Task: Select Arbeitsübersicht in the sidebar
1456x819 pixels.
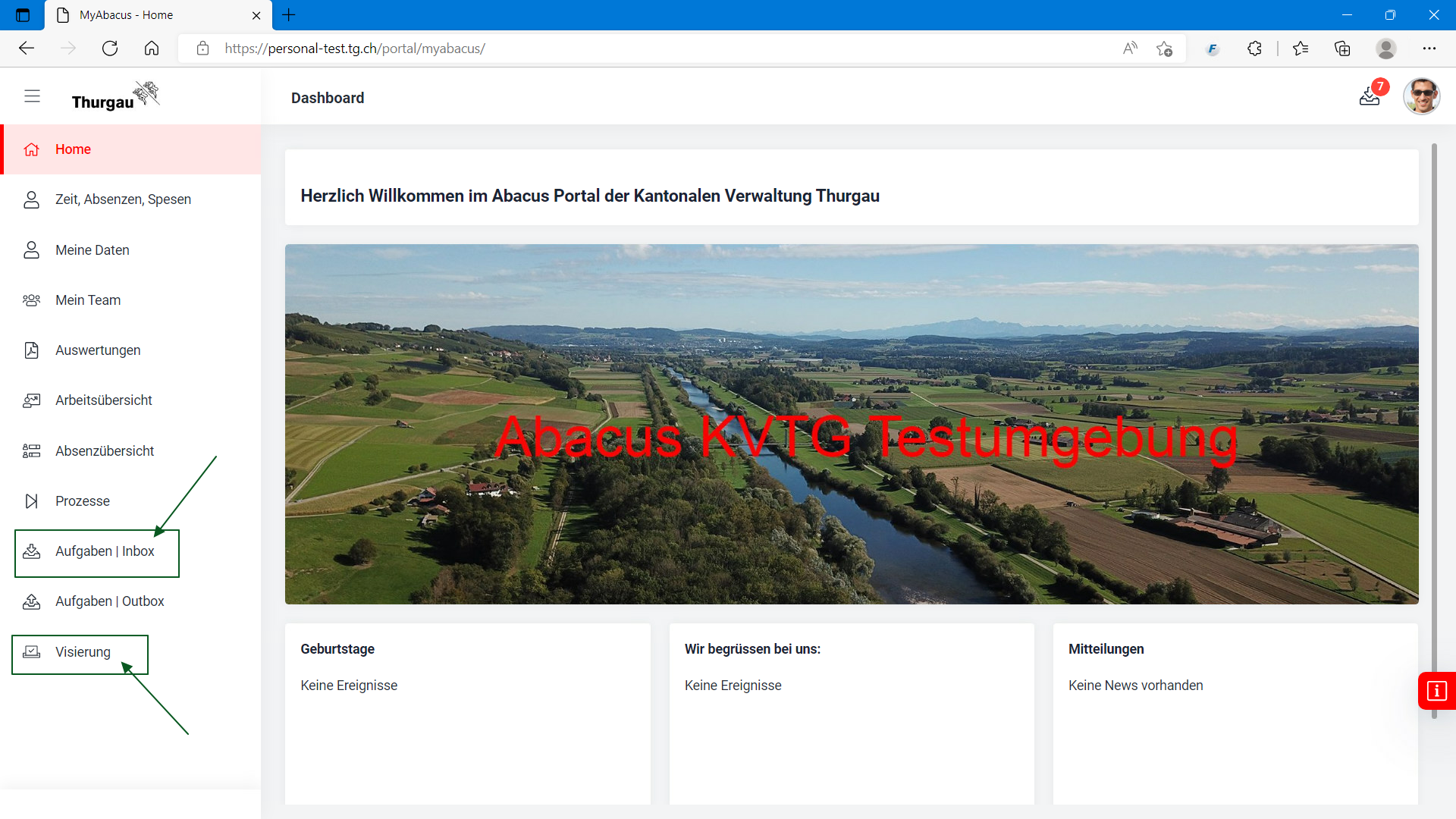Action: click(103, 400)
